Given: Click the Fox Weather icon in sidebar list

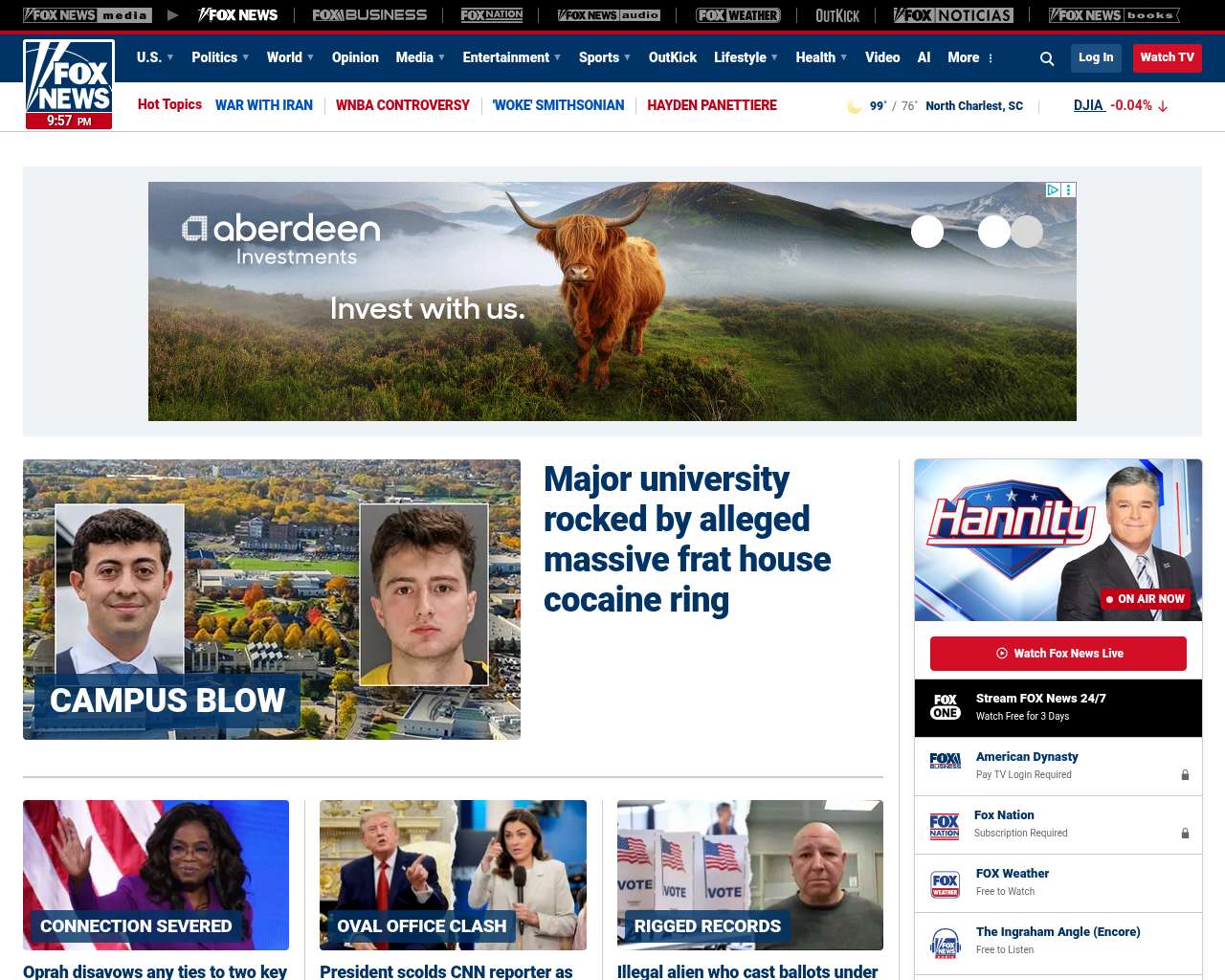Looking at the screenshot, I should [946, 884].
